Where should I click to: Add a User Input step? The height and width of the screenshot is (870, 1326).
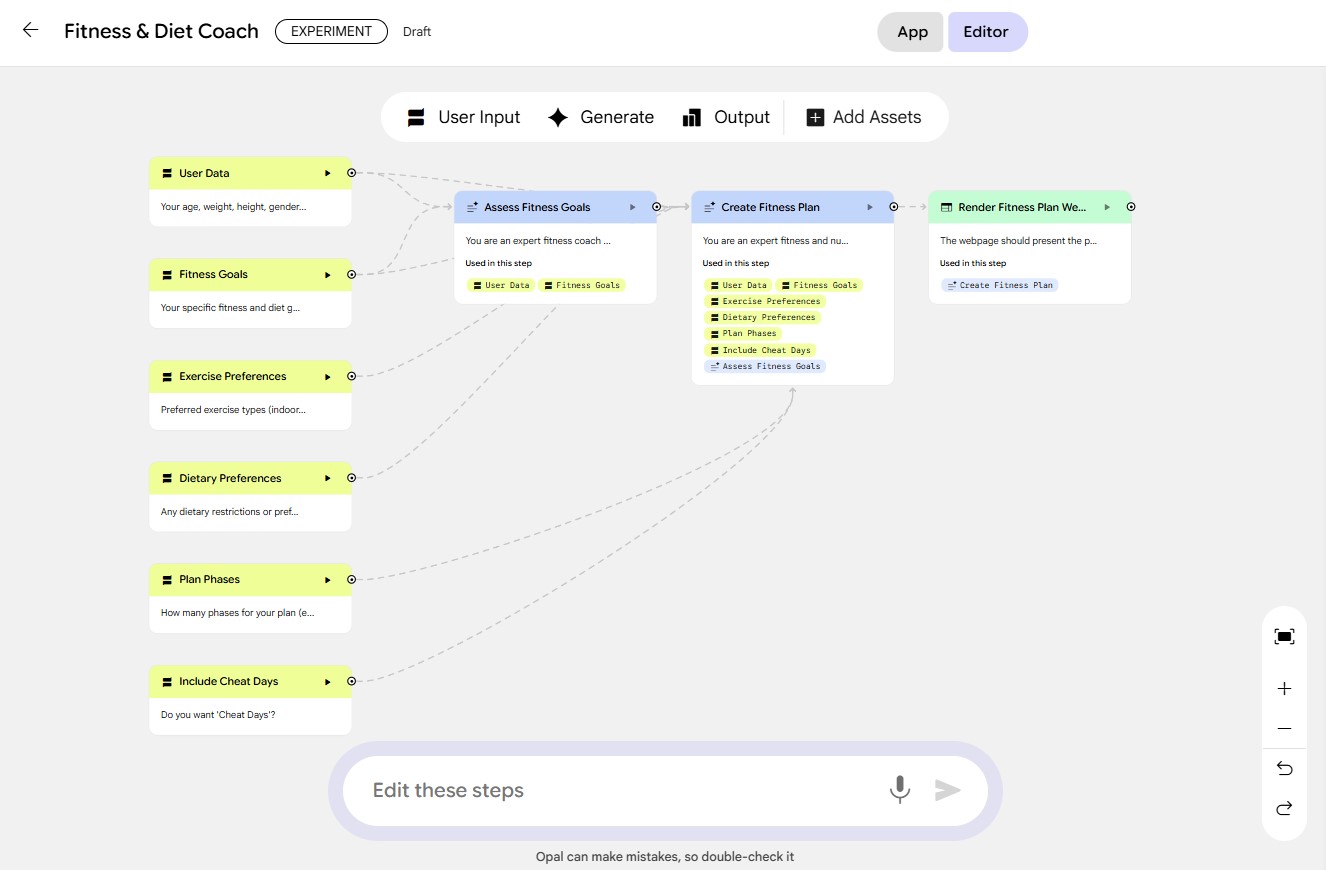click(464, 118)
